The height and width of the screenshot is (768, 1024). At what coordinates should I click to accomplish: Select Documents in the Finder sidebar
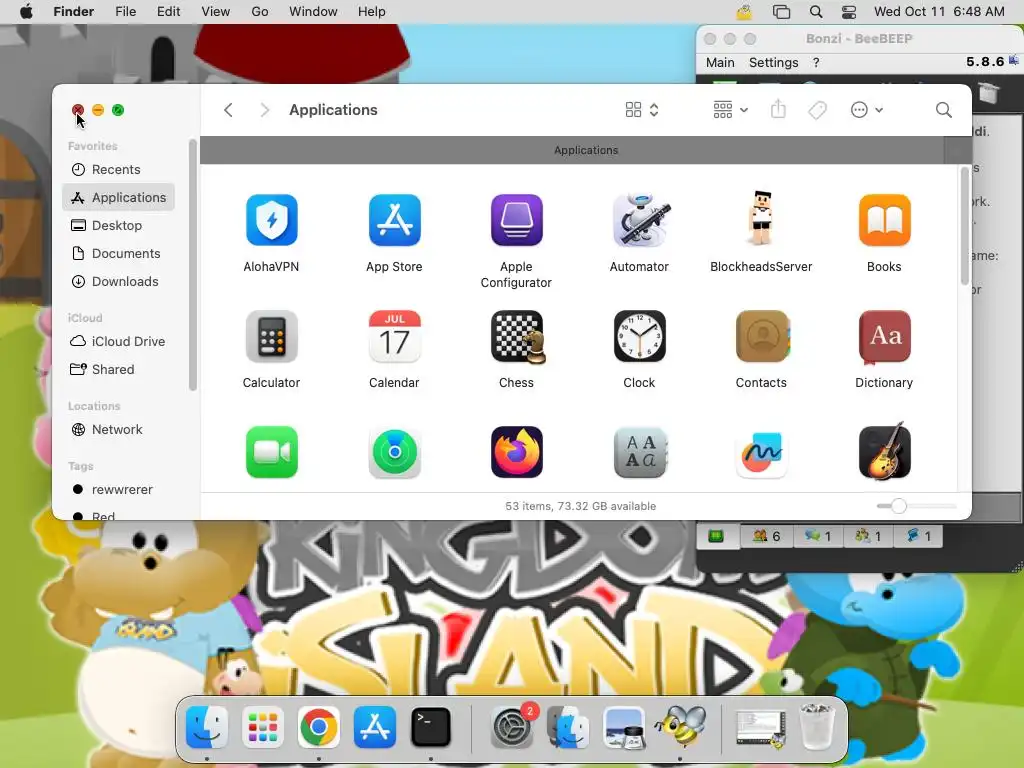pos(118,253)
